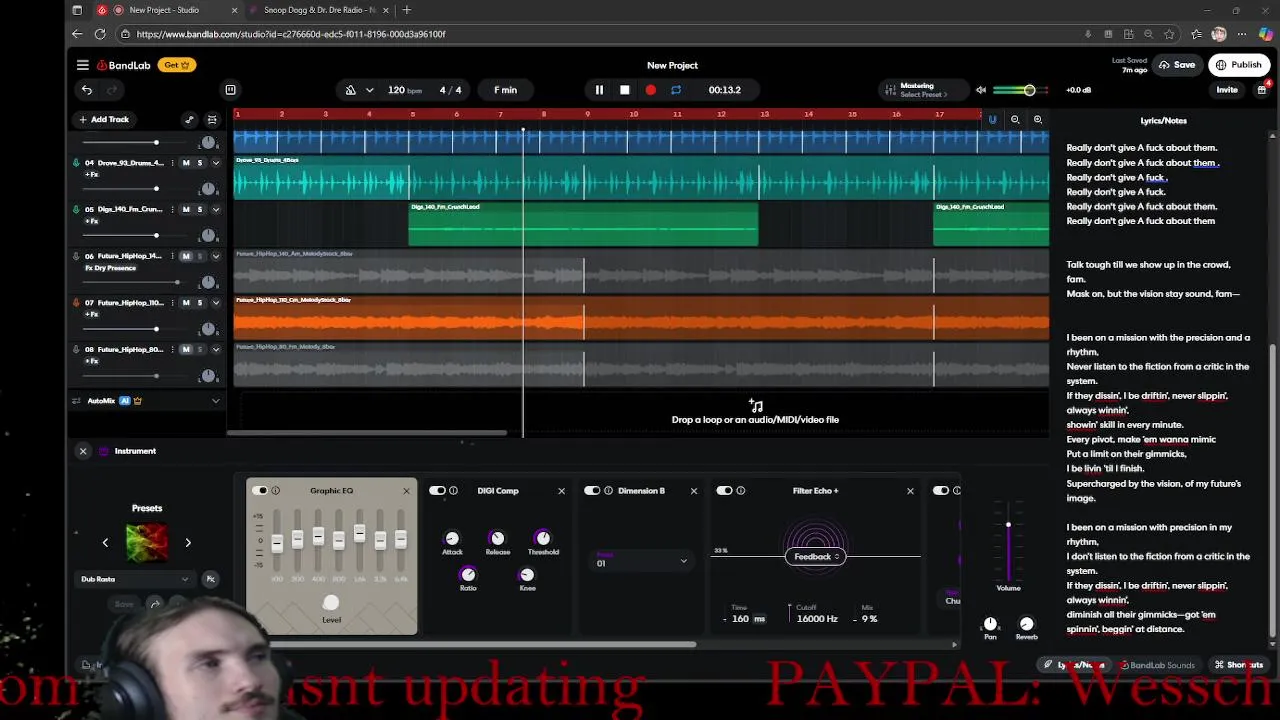
Task: Click the track height icon beside Add Track
Action: pyautogui.click(x=211, y=120)
